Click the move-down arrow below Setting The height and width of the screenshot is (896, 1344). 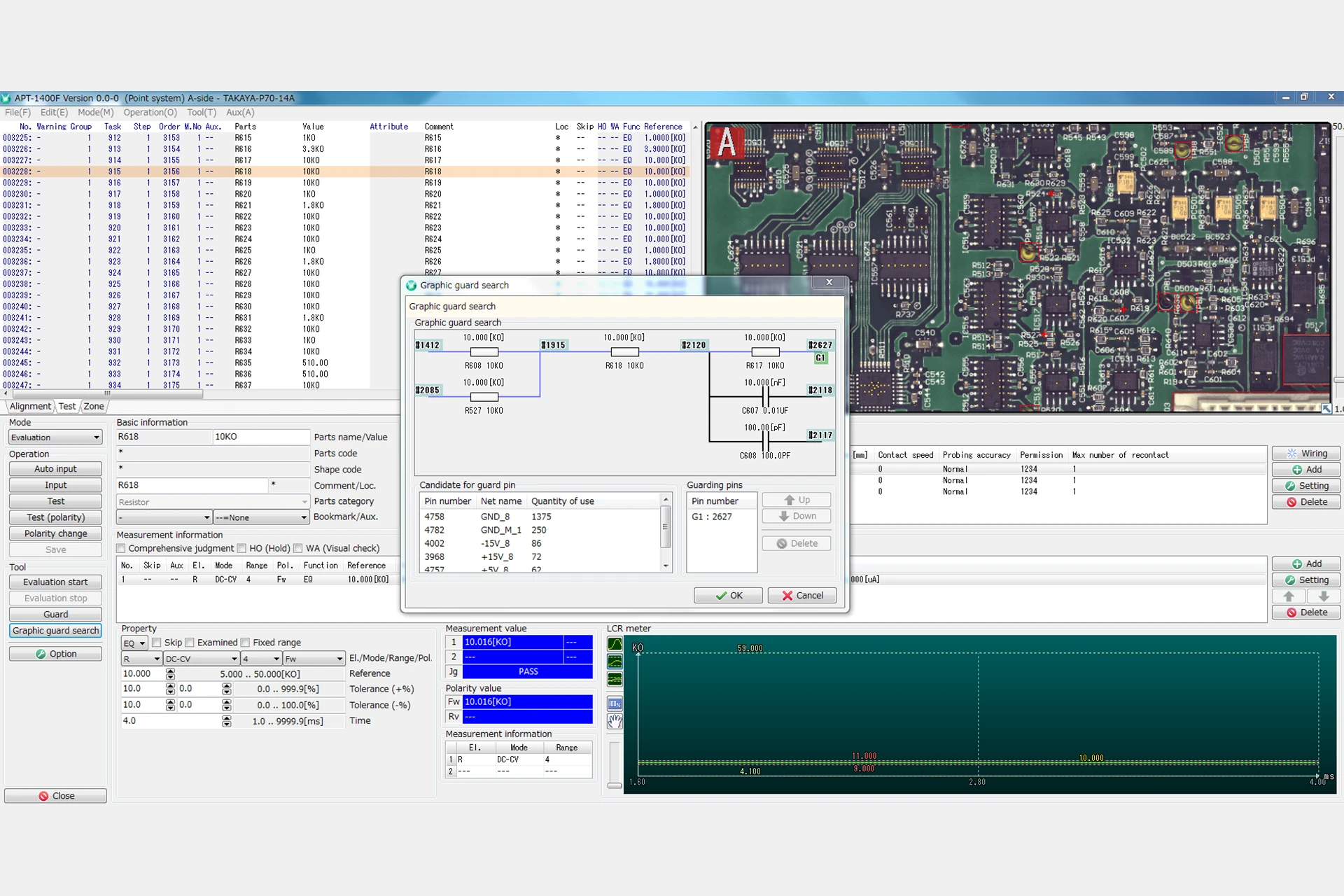(1323, 596)
